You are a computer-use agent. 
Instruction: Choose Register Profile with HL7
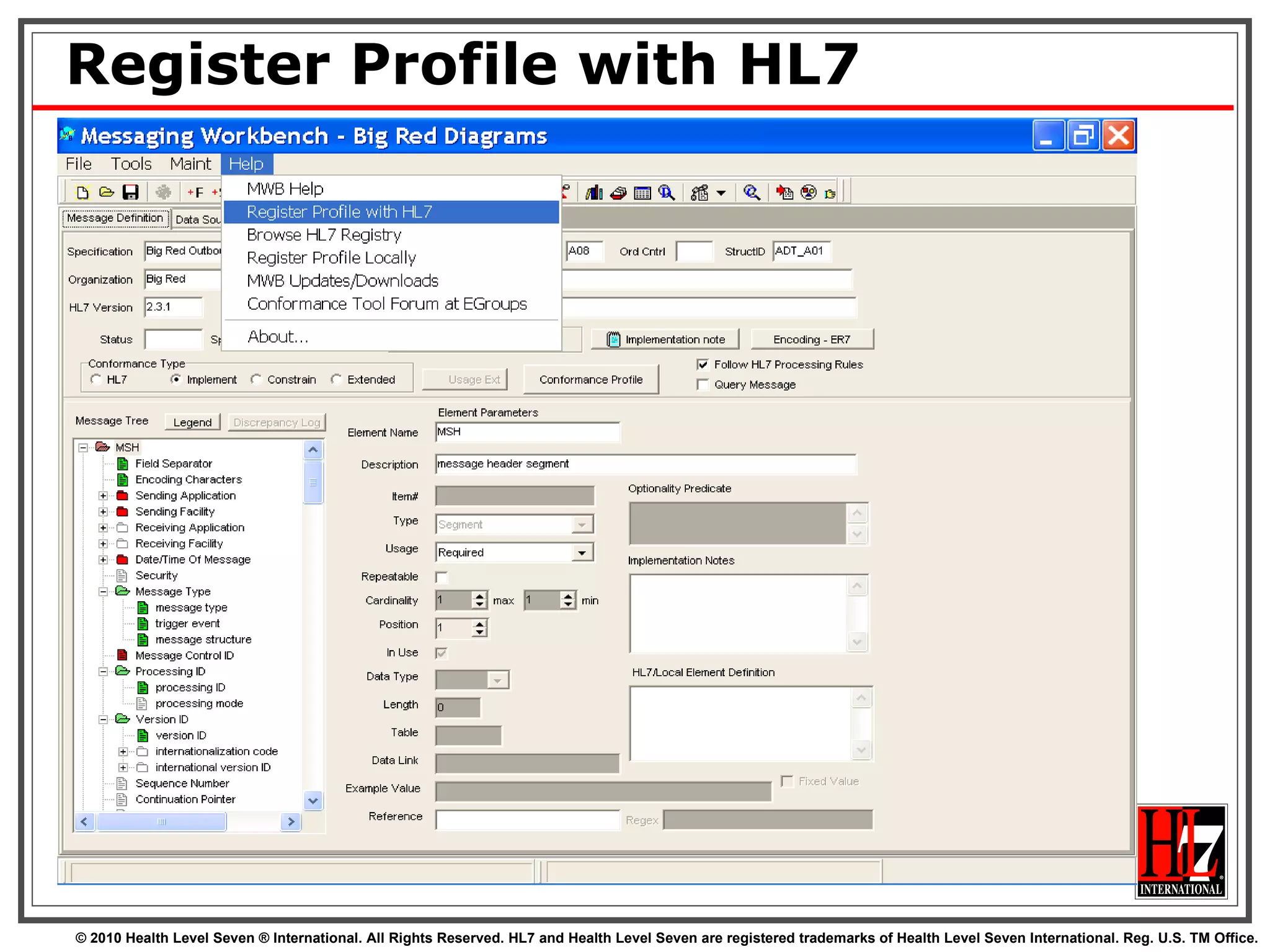(391, 212)
